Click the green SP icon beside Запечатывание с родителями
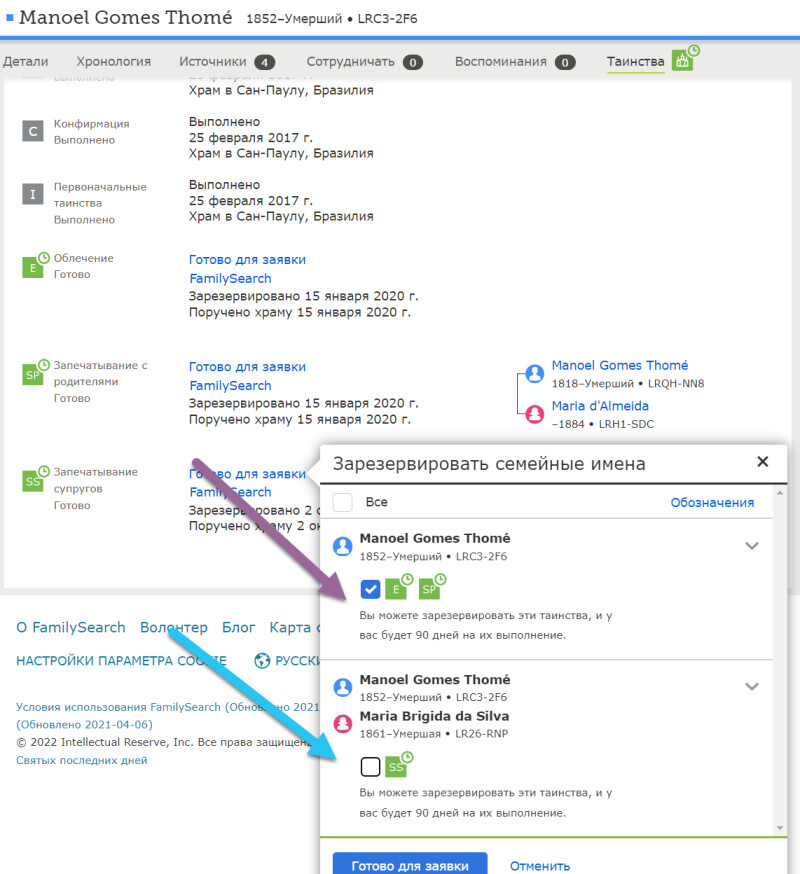 point(35,372)
